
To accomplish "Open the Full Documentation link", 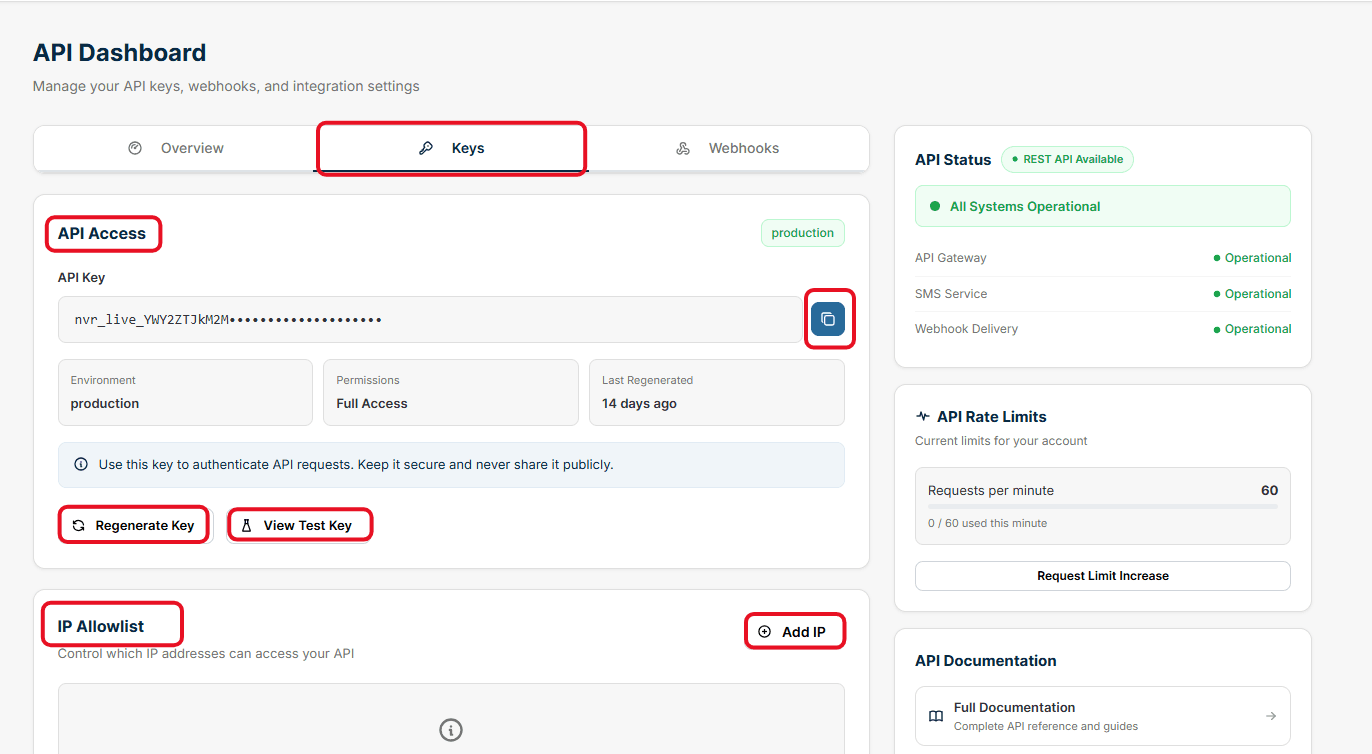I will [x=1103, y=716].
